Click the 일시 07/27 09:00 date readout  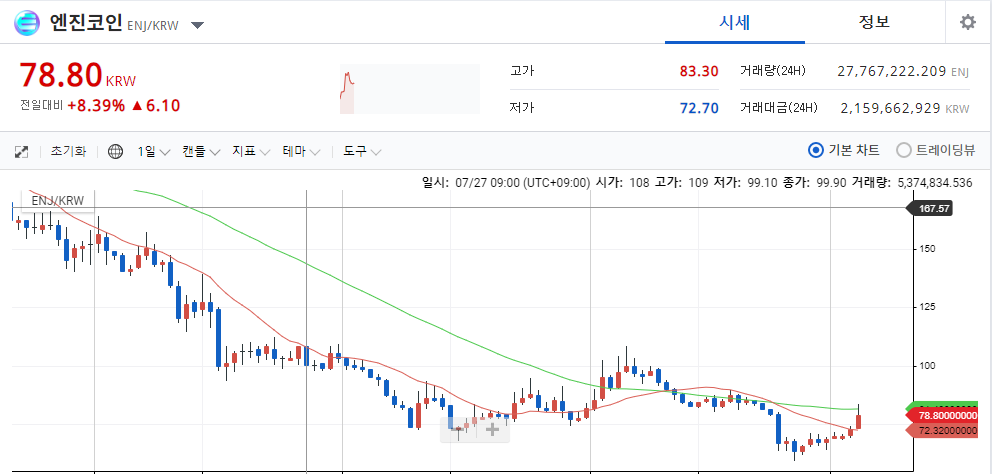506,183
